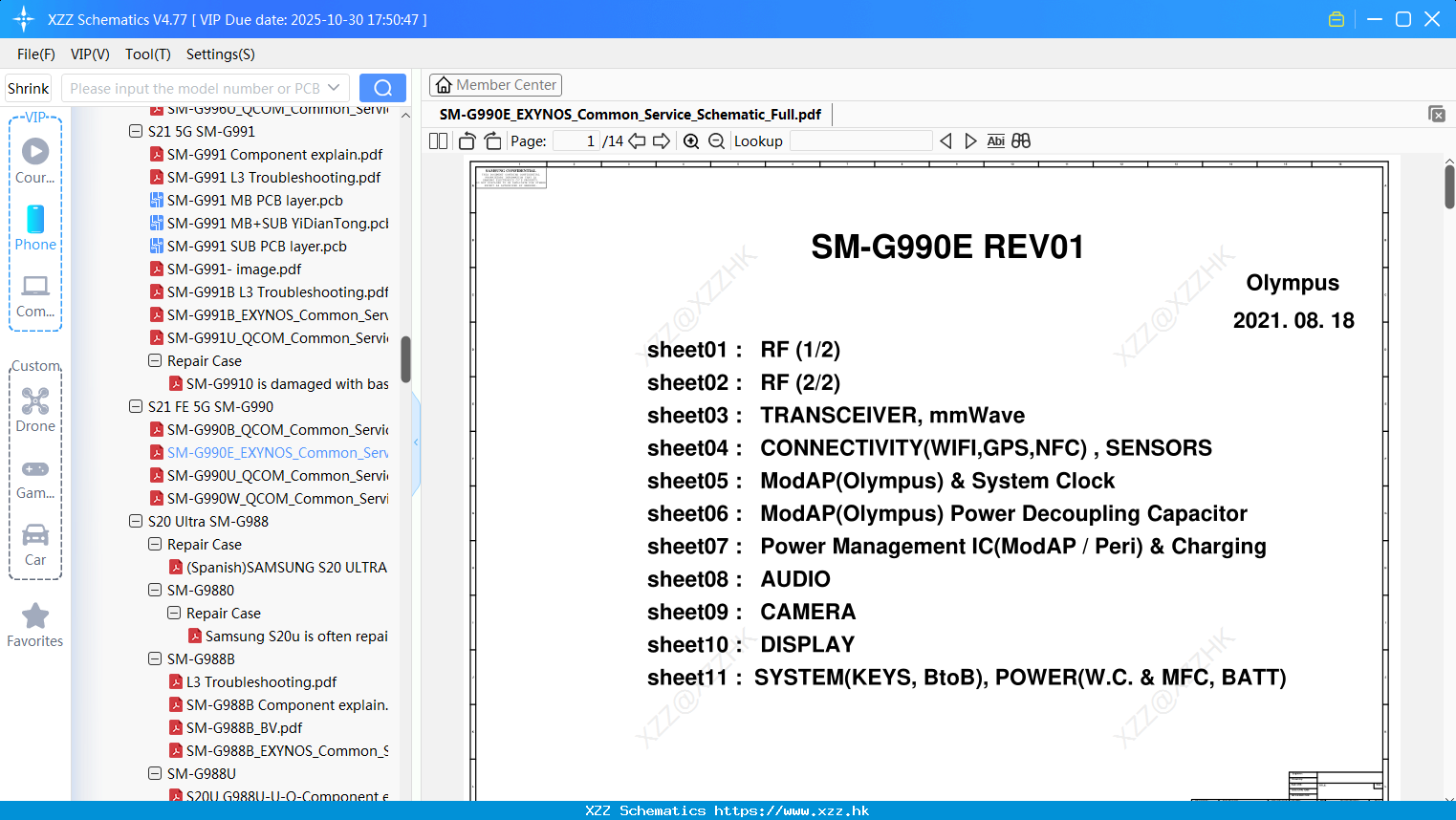Click the blue search button

382,88
